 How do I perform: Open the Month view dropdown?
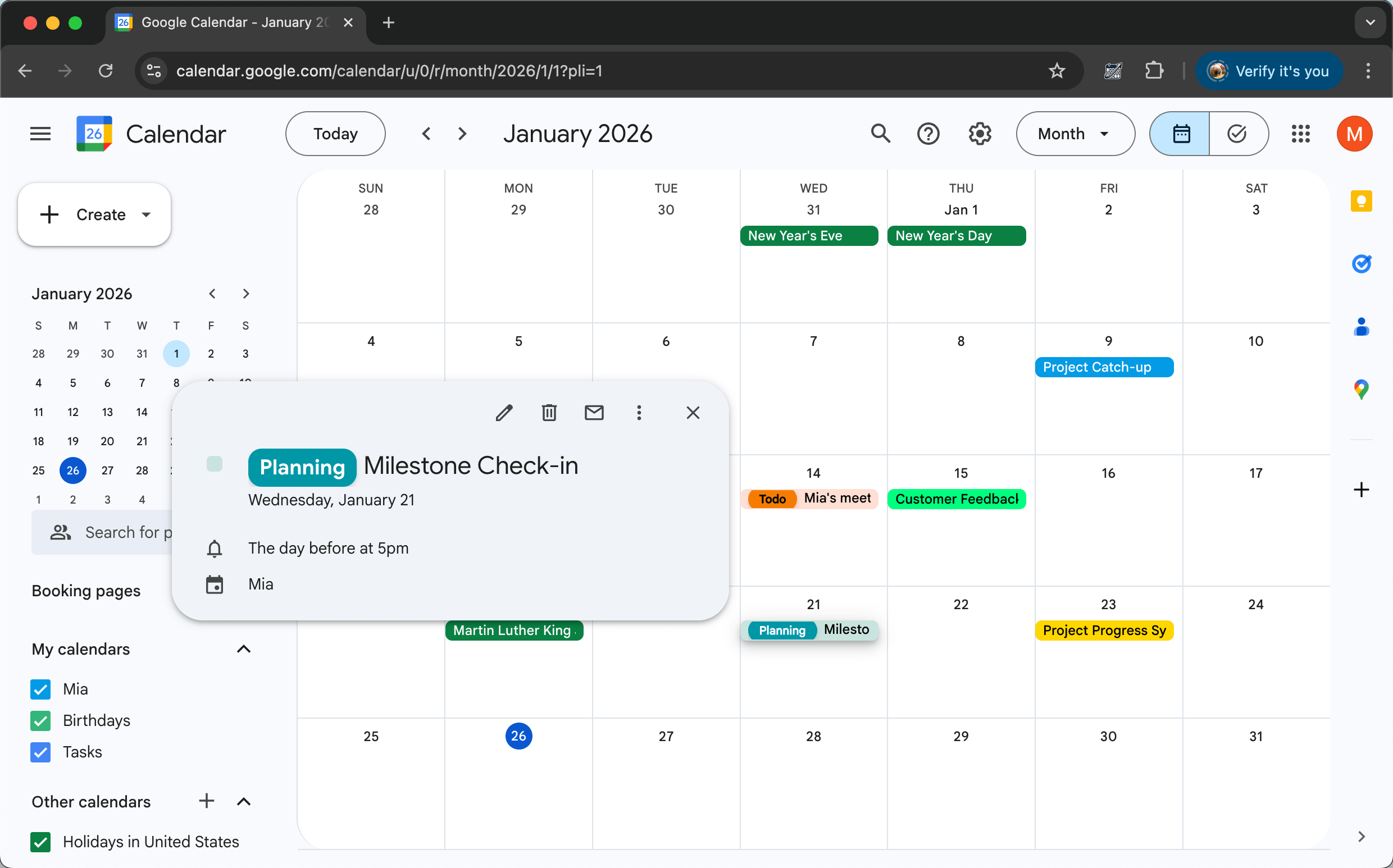pos(1075,133)
